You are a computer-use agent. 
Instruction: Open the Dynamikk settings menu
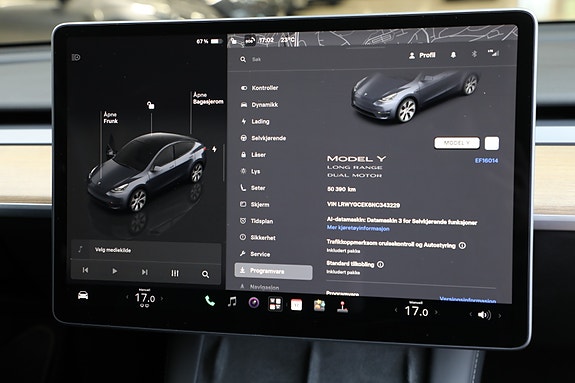coord(260,105)
